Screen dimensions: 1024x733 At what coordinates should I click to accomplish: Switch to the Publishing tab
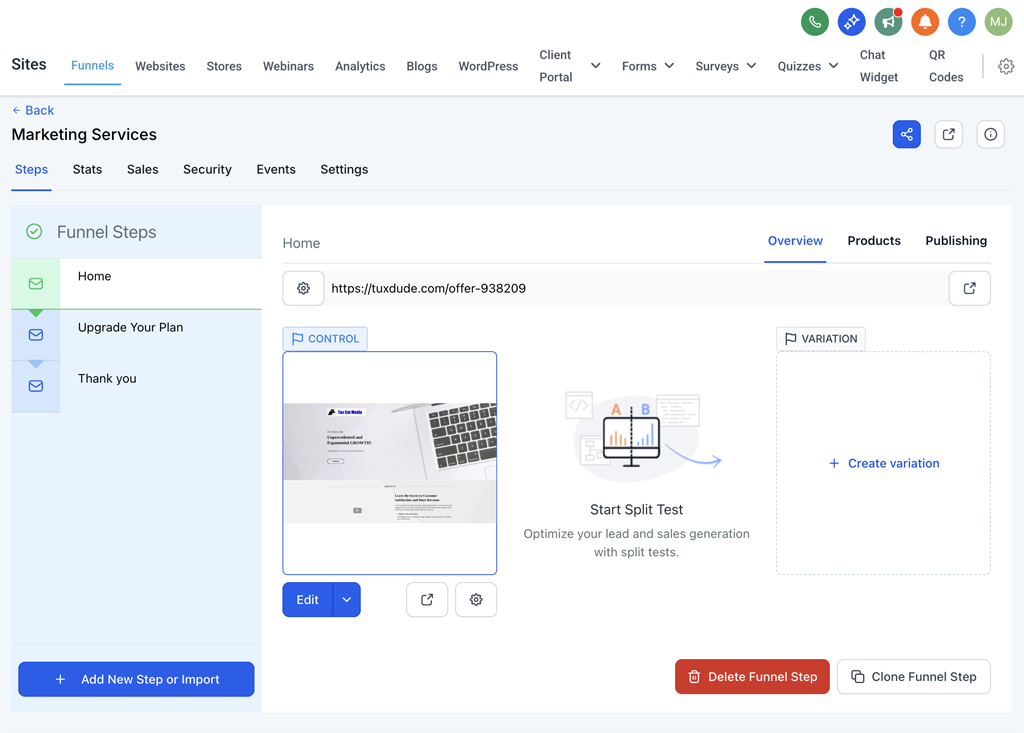point(955,241)
